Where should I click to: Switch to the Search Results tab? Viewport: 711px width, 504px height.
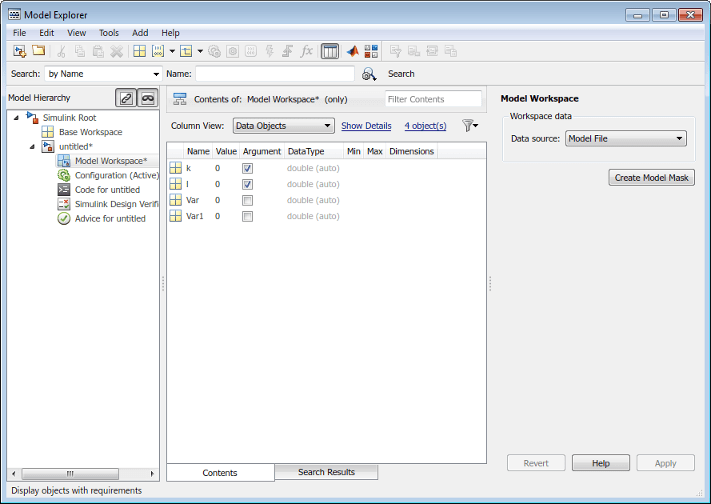326,472
